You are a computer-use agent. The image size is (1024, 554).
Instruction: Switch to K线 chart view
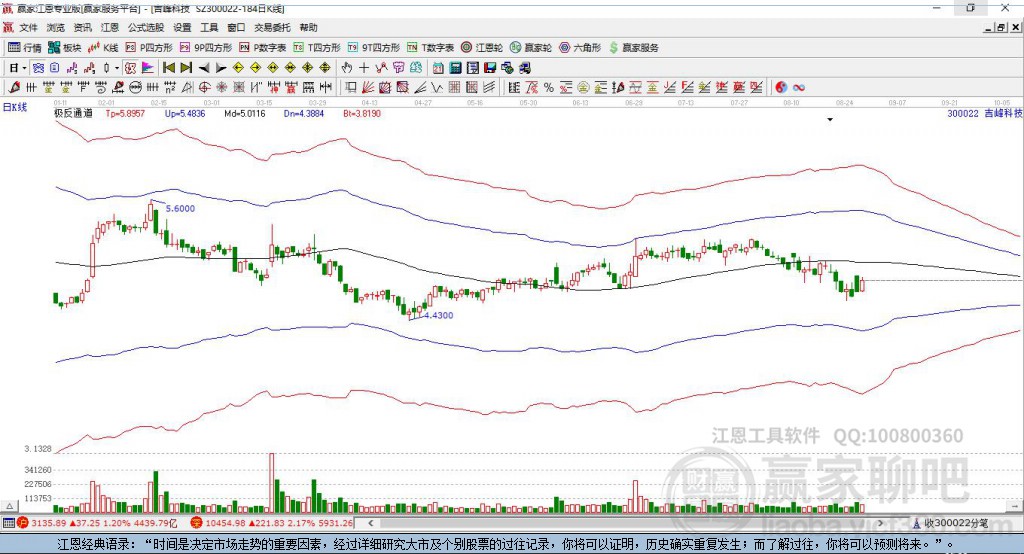(104, 48)
